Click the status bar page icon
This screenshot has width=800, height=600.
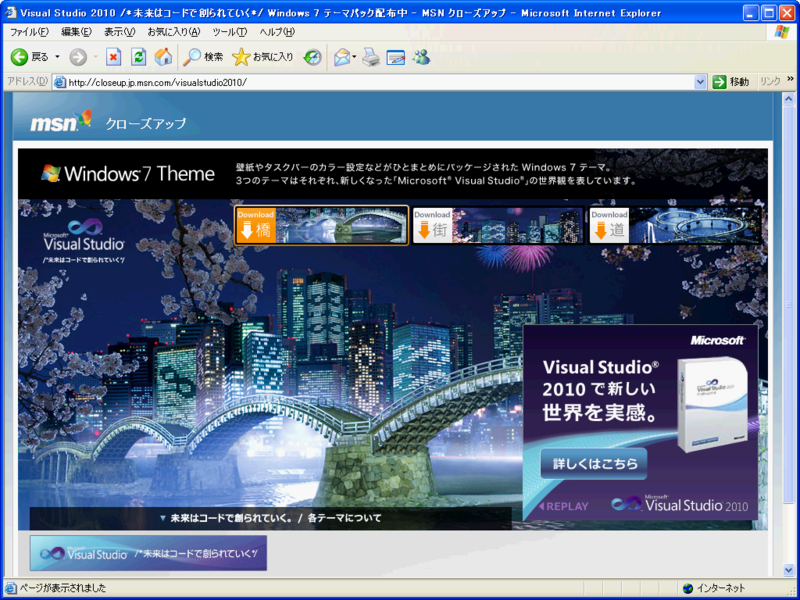coord(11,588)
